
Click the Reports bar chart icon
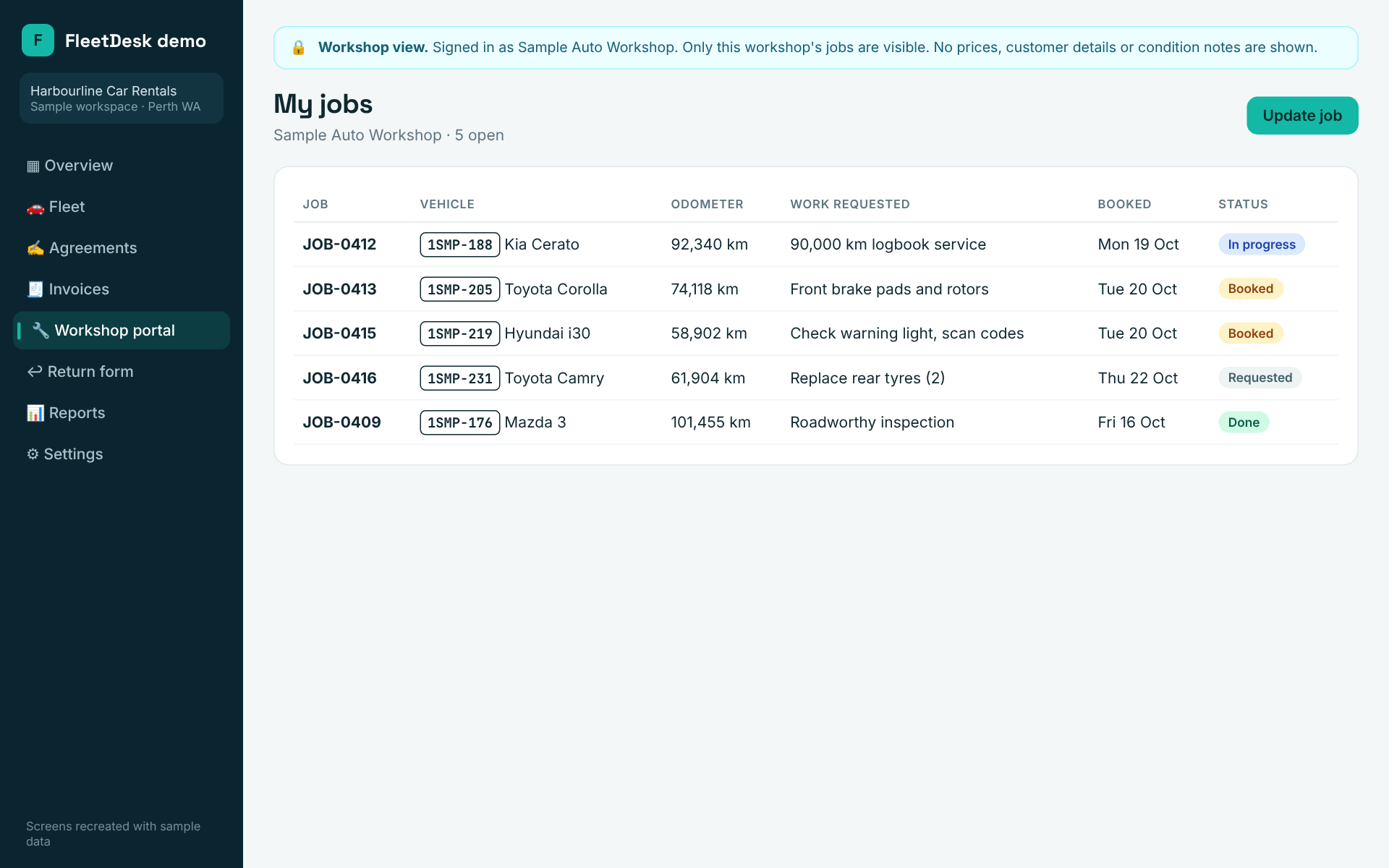pyautogui.click(x=35, y=413)
